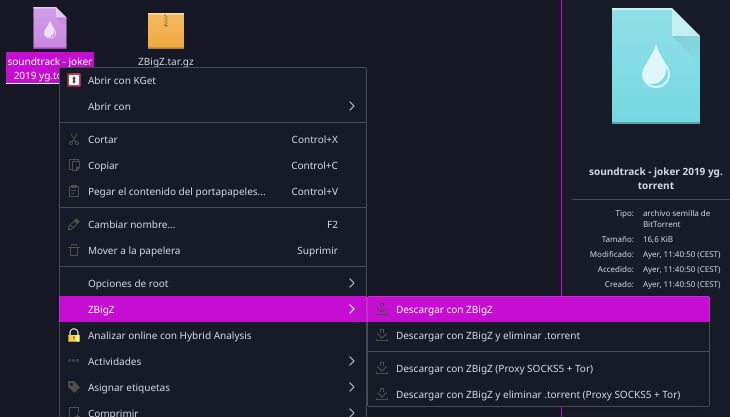Select the soundtrack joker torrent file icon

tap(50, 28)
